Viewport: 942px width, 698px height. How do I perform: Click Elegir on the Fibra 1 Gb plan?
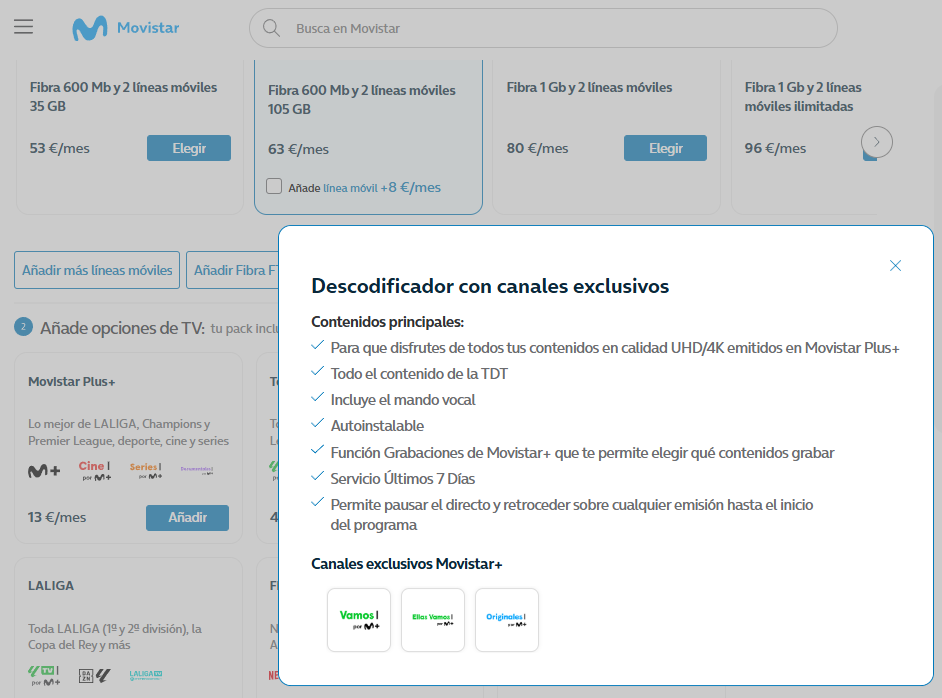pyautogui.click(x=665, y=147)
